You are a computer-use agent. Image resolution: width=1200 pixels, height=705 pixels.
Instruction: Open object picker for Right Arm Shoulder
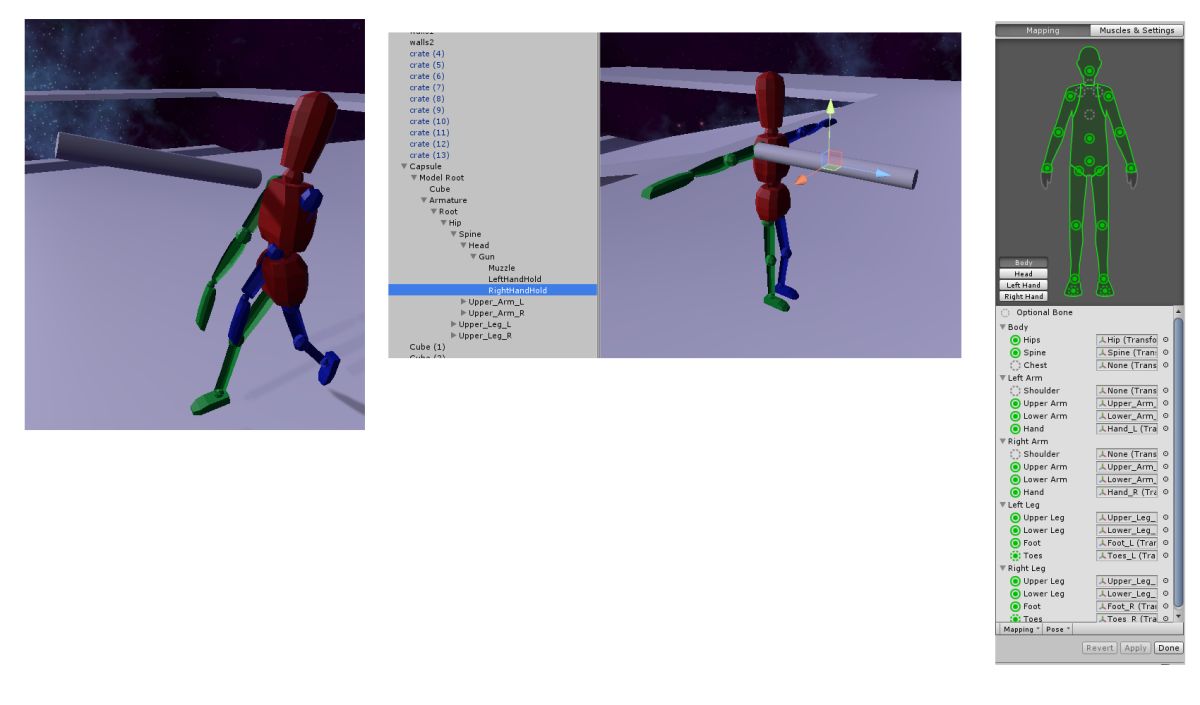pyautogui.click(x=1166, y=454)
